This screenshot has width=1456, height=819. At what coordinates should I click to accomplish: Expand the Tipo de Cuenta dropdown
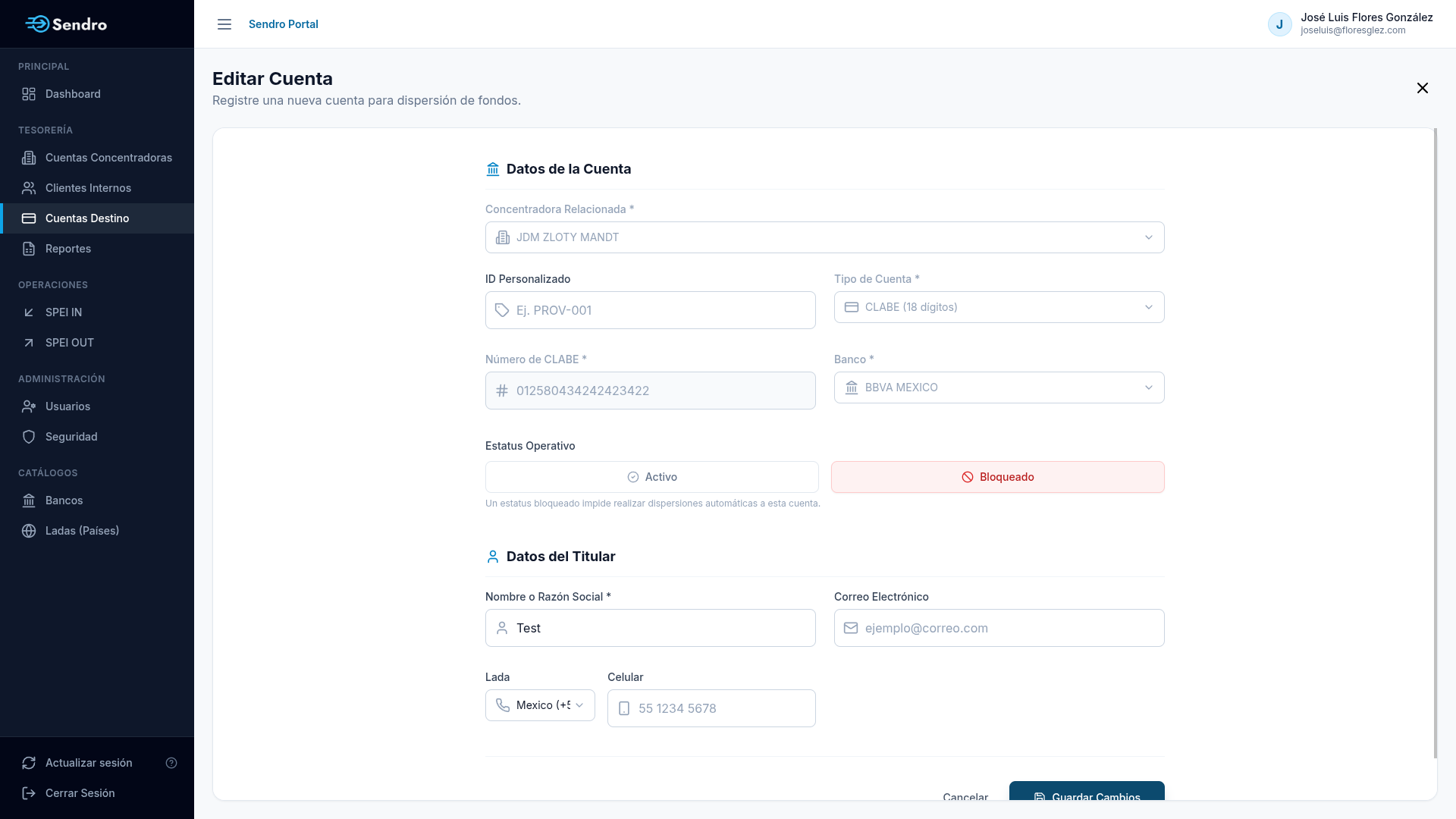999,307
